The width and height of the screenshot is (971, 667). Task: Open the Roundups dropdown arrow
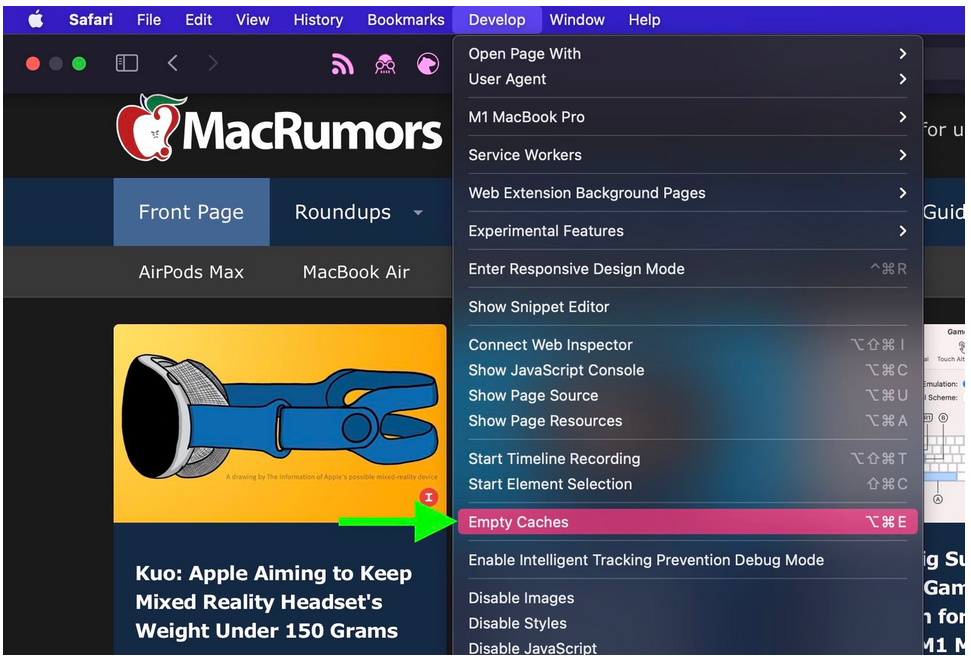click(x=418, y=212)
